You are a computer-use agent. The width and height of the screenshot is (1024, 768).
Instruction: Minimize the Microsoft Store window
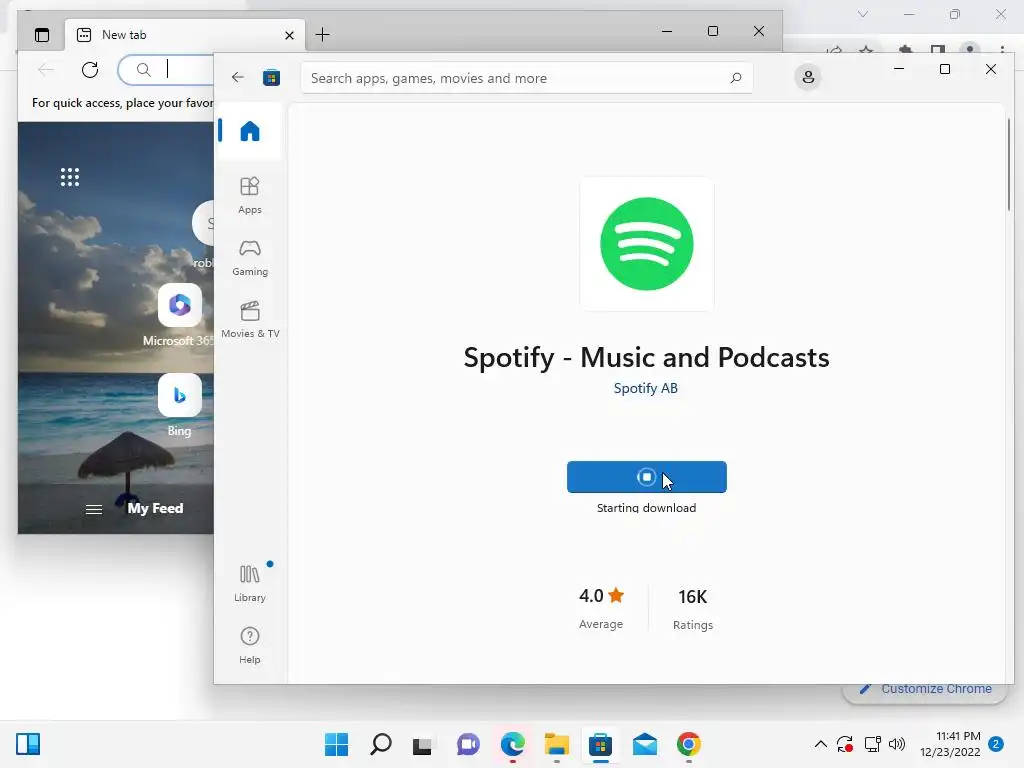tap(899, 69)
